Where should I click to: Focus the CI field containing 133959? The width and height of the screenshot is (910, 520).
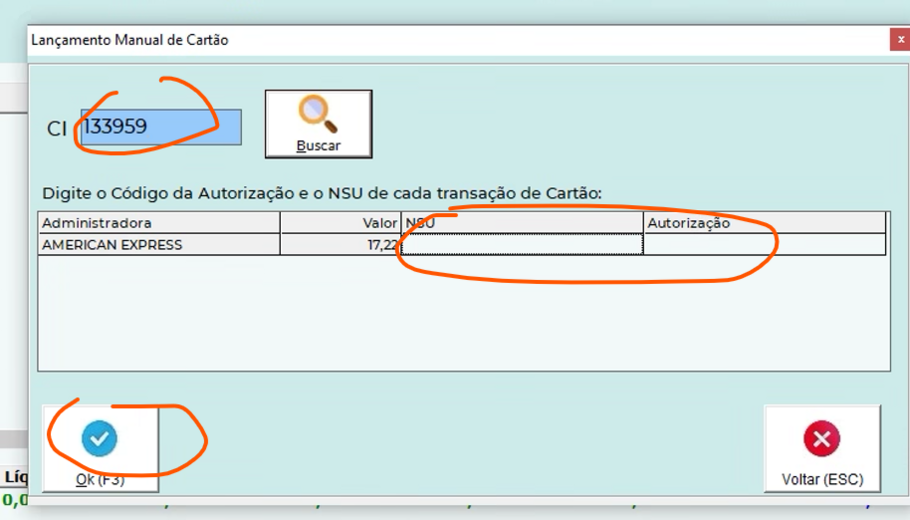click(x=161, y=127)
